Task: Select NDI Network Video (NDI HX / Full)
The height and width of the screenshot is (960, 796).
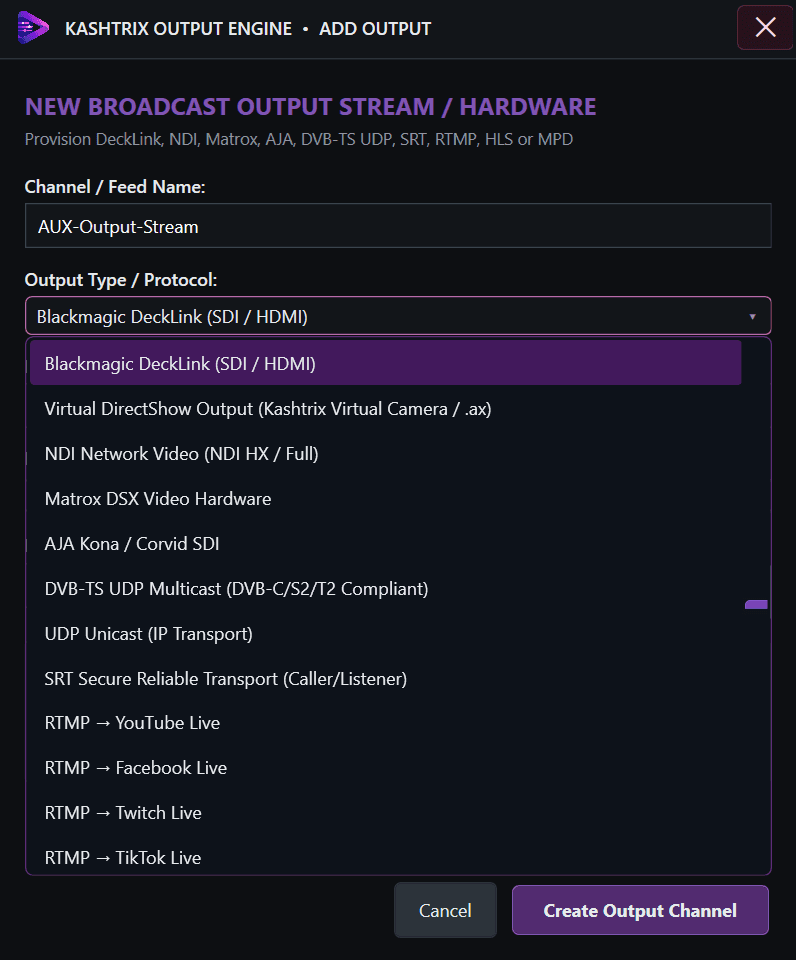Action: tap(386, 454)
